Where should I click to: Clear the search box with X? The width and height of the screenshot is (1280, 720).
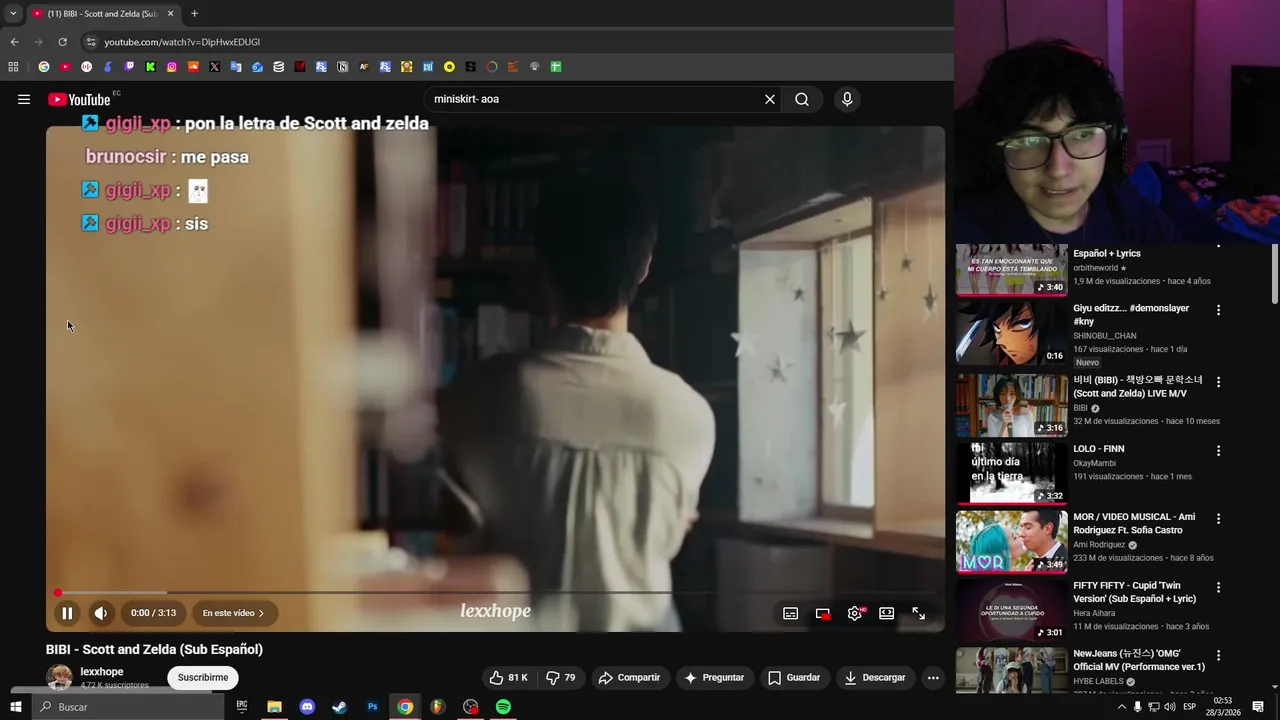770,99
